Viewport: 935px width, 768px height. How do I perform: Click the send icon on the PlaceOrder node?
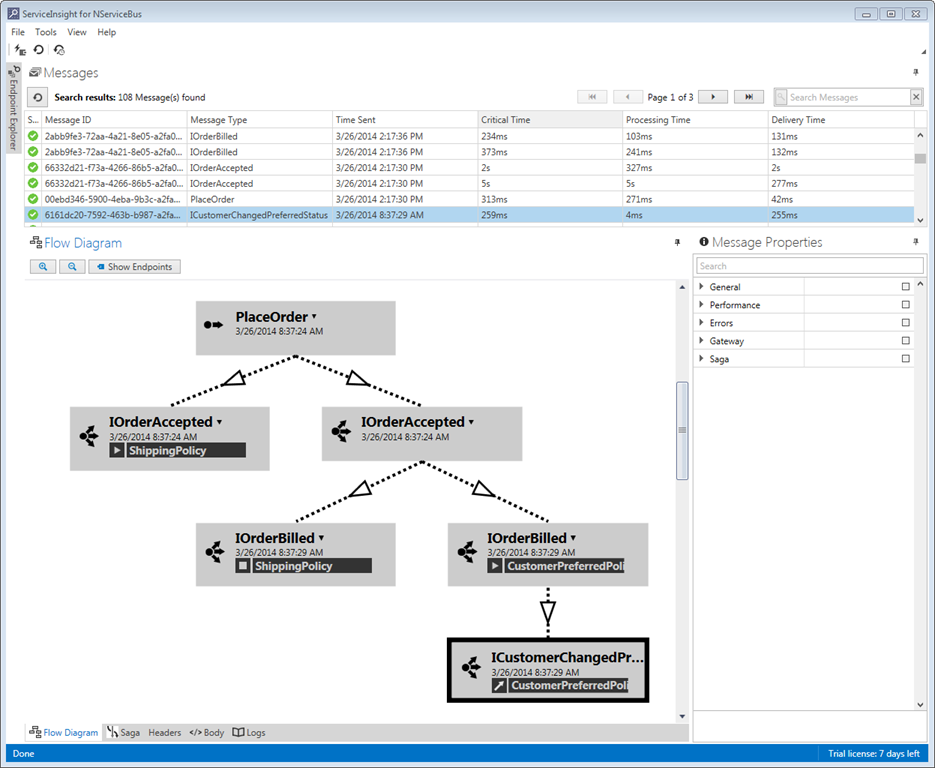coord(213,325)
